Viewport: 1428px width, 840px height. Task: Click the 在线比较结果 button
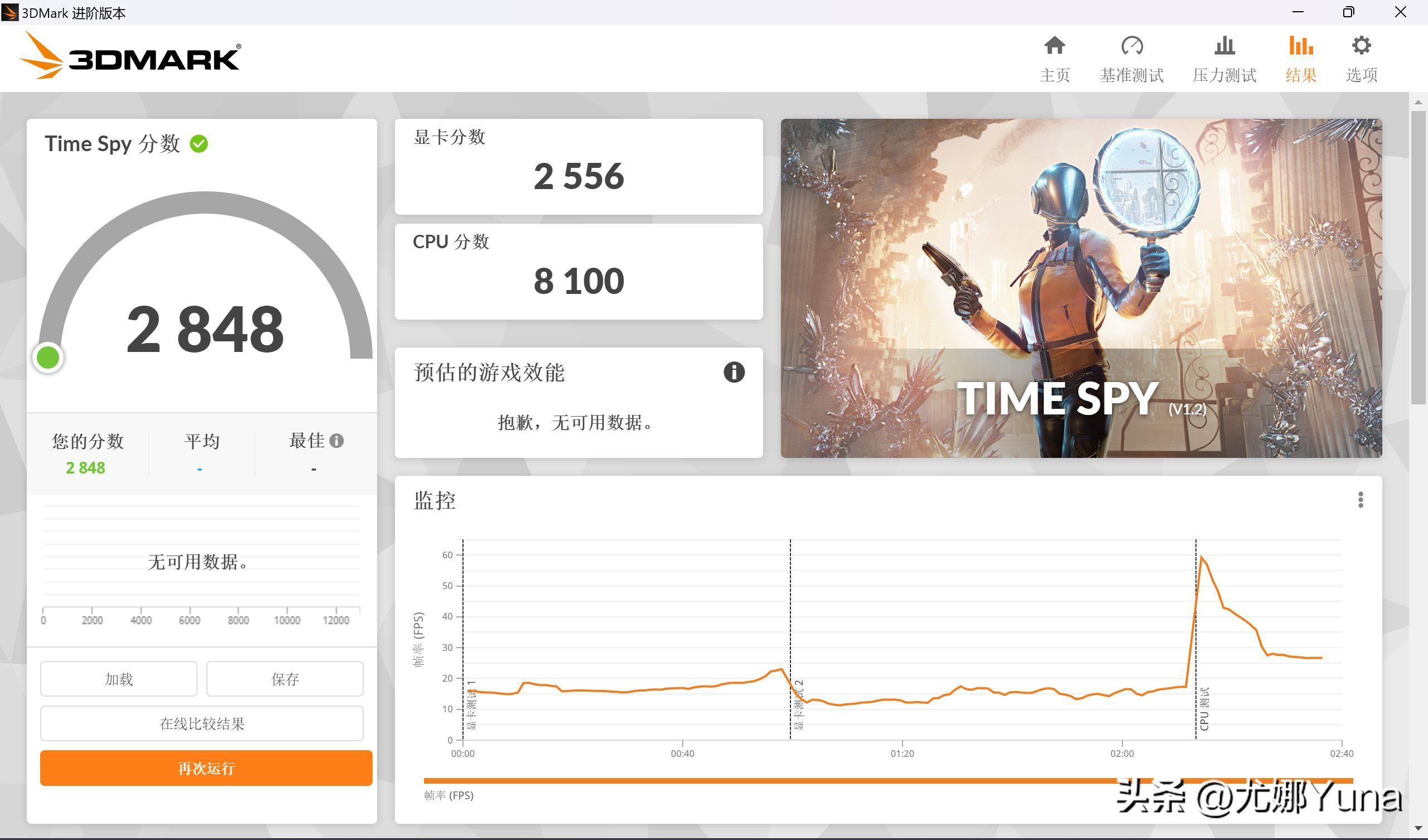(x=202, y=723)
